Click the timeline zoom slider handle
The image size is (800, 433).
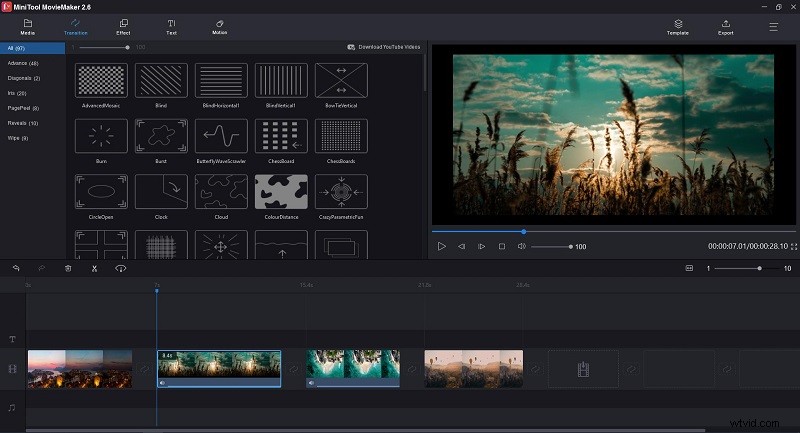(759, 268)
